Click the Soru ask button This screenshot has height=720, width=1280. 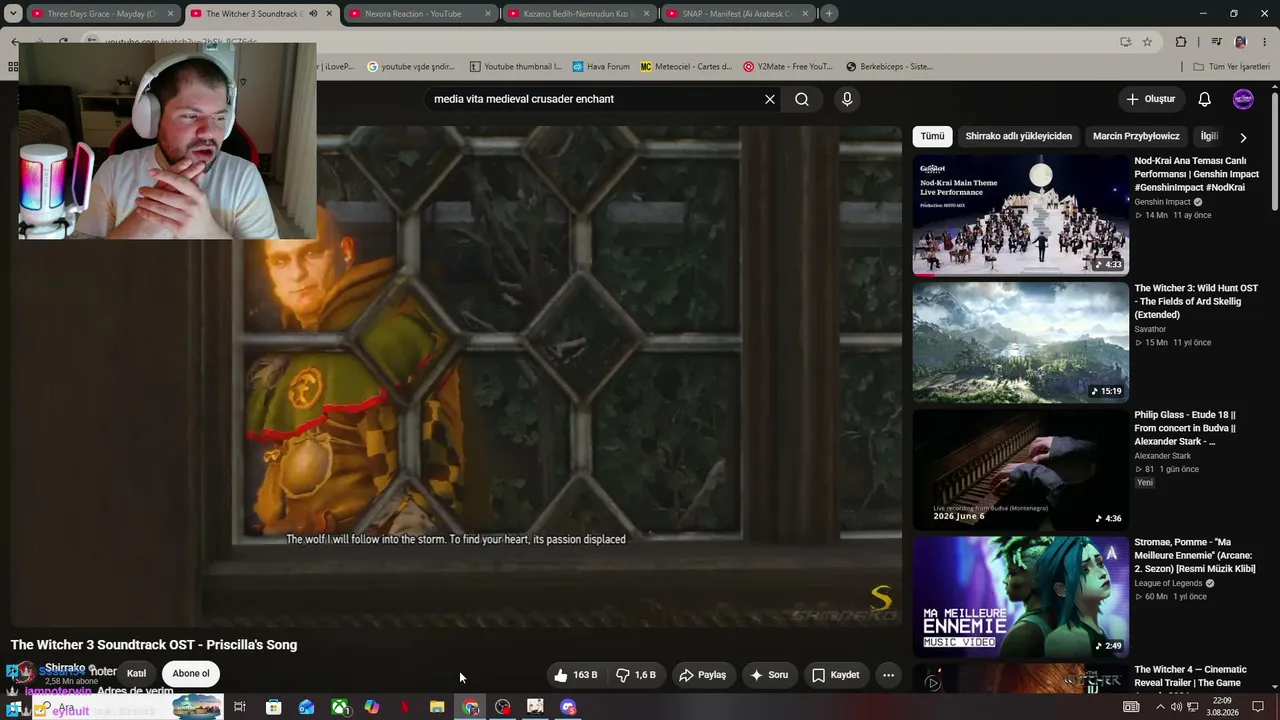(769, 675)
